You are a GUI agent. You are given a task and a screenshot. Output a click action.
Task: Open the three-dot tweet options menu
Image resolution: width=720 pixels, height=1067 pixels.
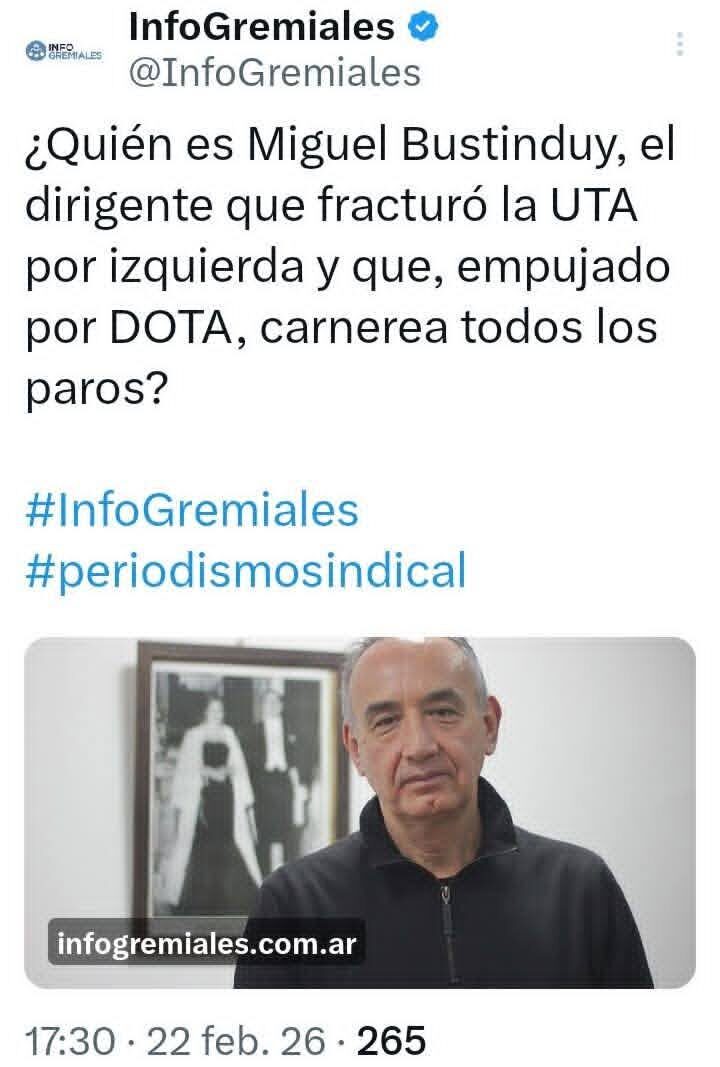[x=679, y=44]
